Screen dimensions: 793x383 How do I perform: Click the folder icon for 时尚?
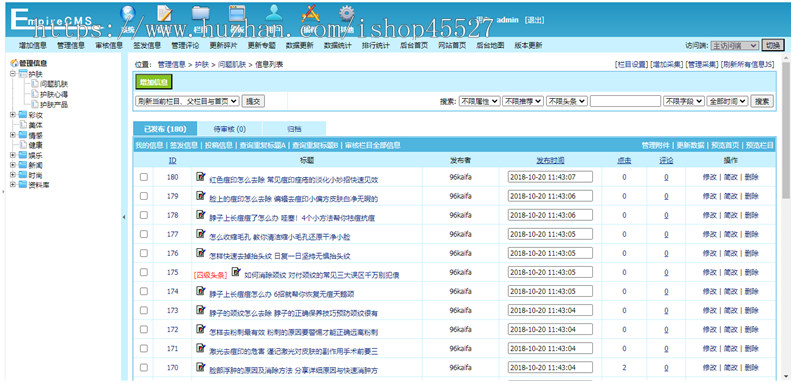click(x=22, y=175)
